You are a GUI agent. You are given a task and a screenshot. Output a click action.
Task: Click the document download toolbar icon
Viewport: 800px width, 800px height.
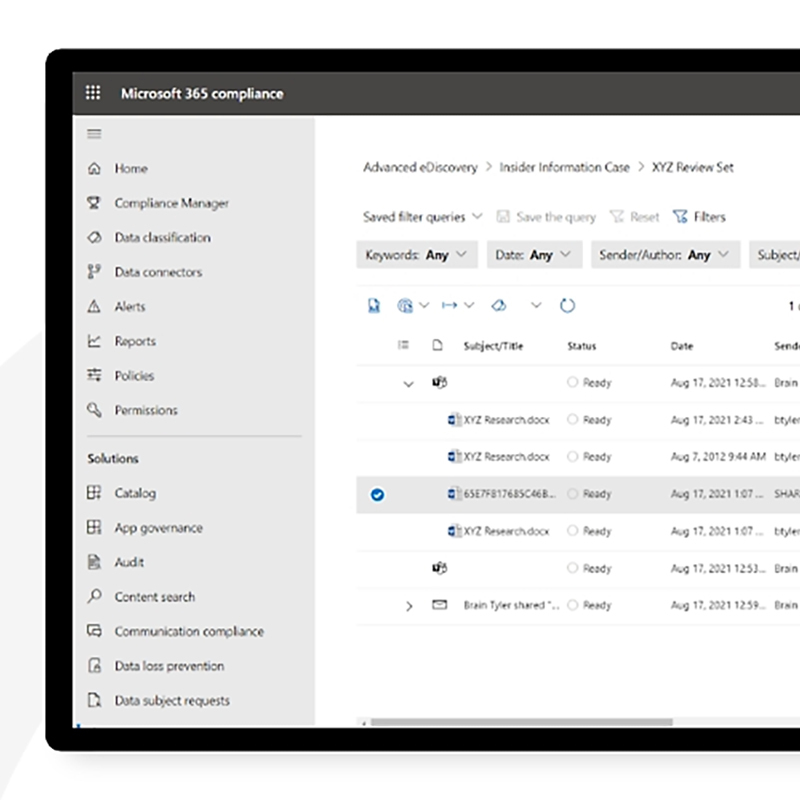(x=374, y=306)
